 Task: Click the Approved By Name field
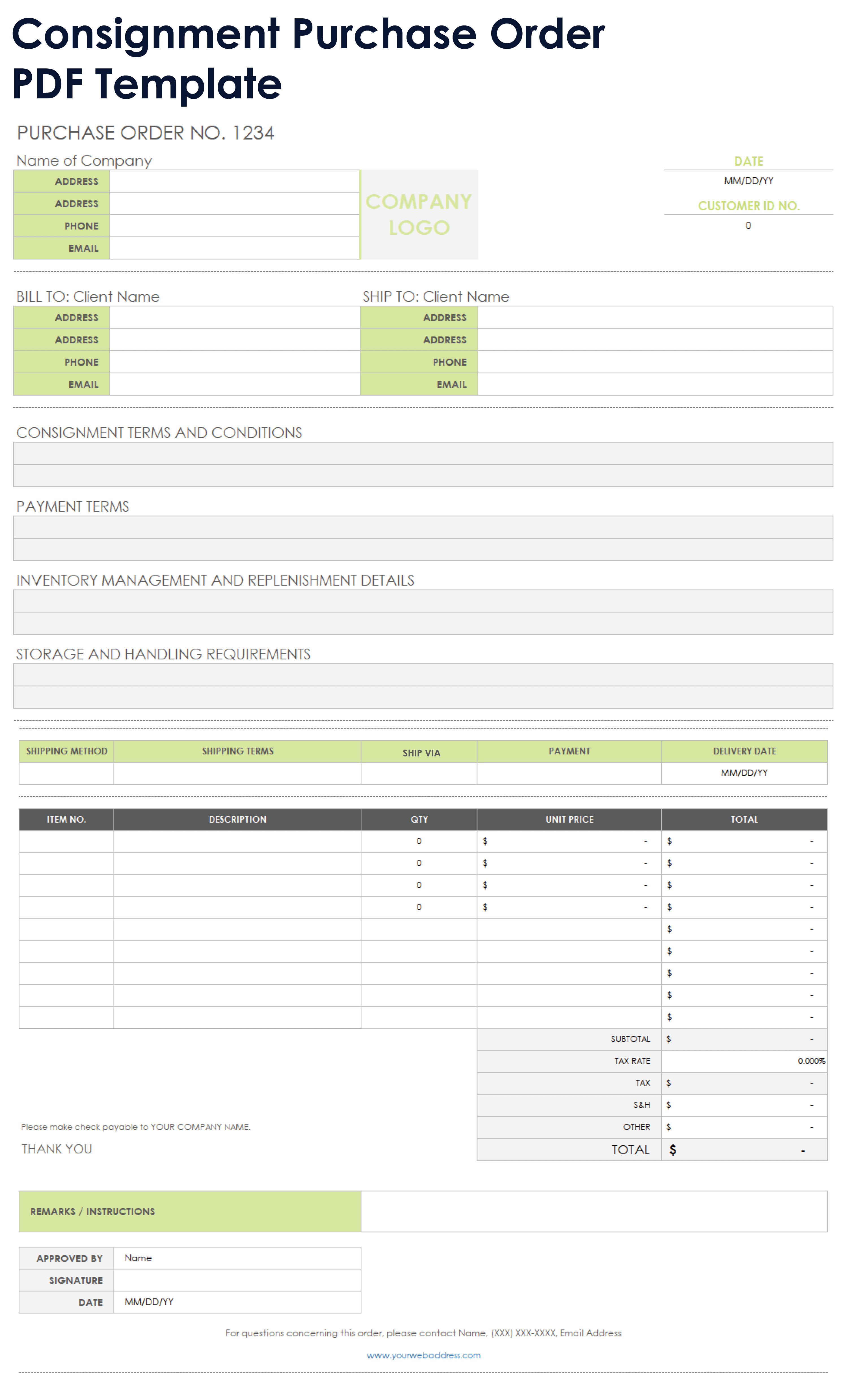click(x=237, y=1258)
